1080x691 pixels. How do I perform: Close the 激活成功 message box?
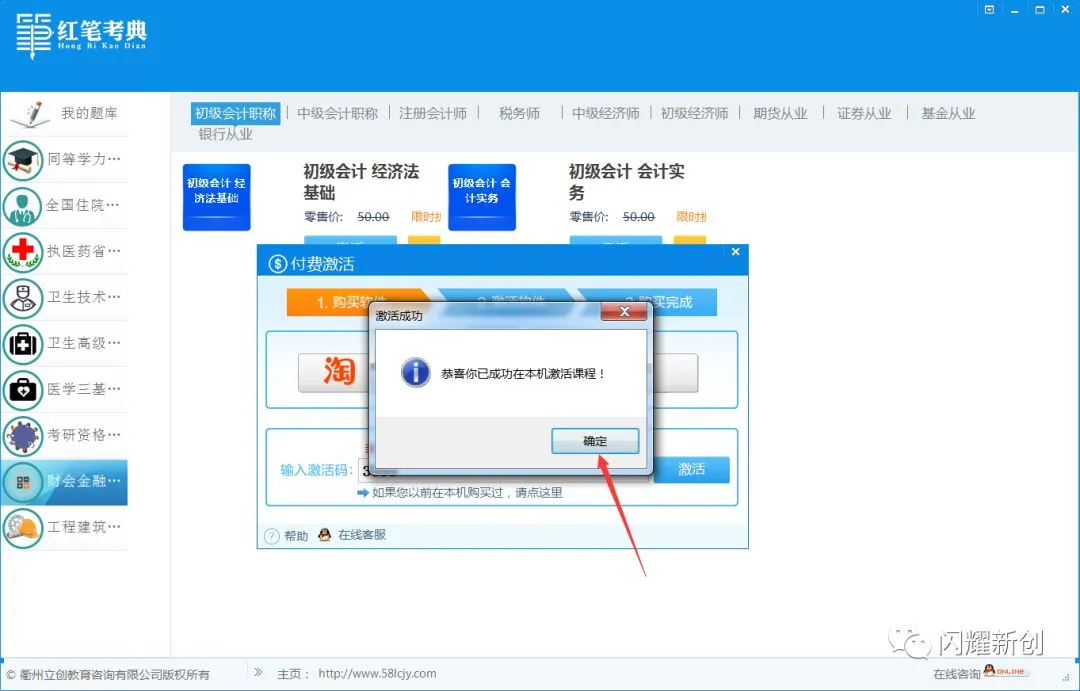pyautogui.click(x=624, y=311)
